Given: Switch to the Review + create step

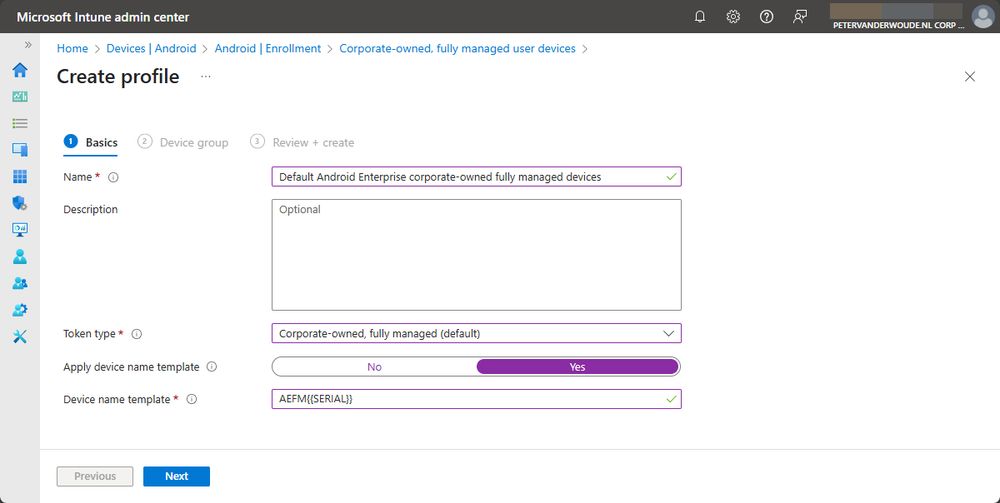Looking at the screenshot, I should coord(302,142).
